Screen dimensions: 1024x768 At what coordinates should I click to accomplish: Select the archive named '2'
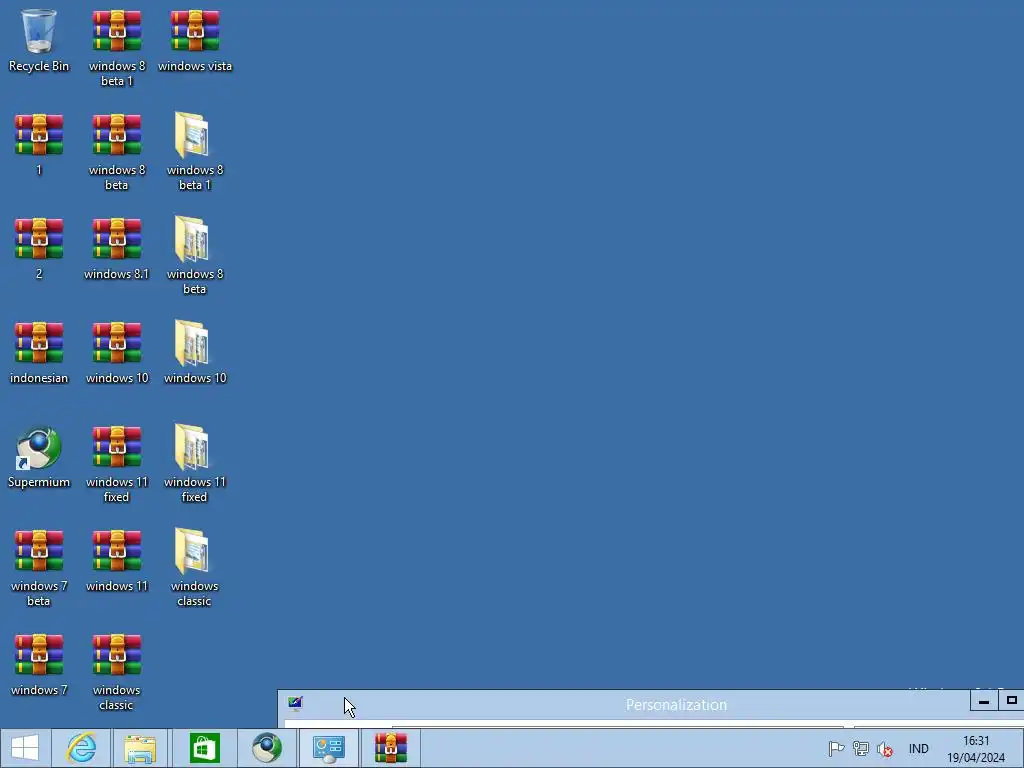39,248
